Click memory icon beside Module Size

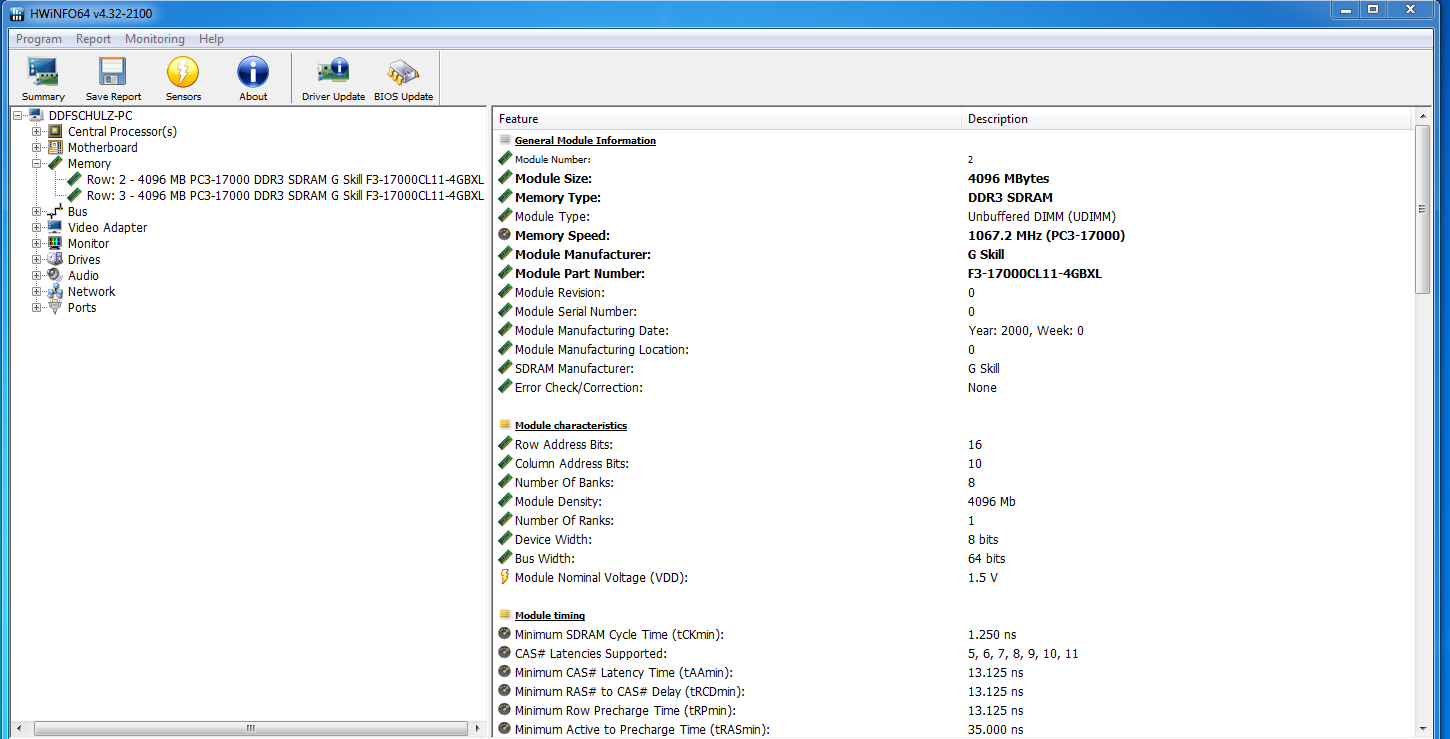pyautogui.click(x=505, y=178)
